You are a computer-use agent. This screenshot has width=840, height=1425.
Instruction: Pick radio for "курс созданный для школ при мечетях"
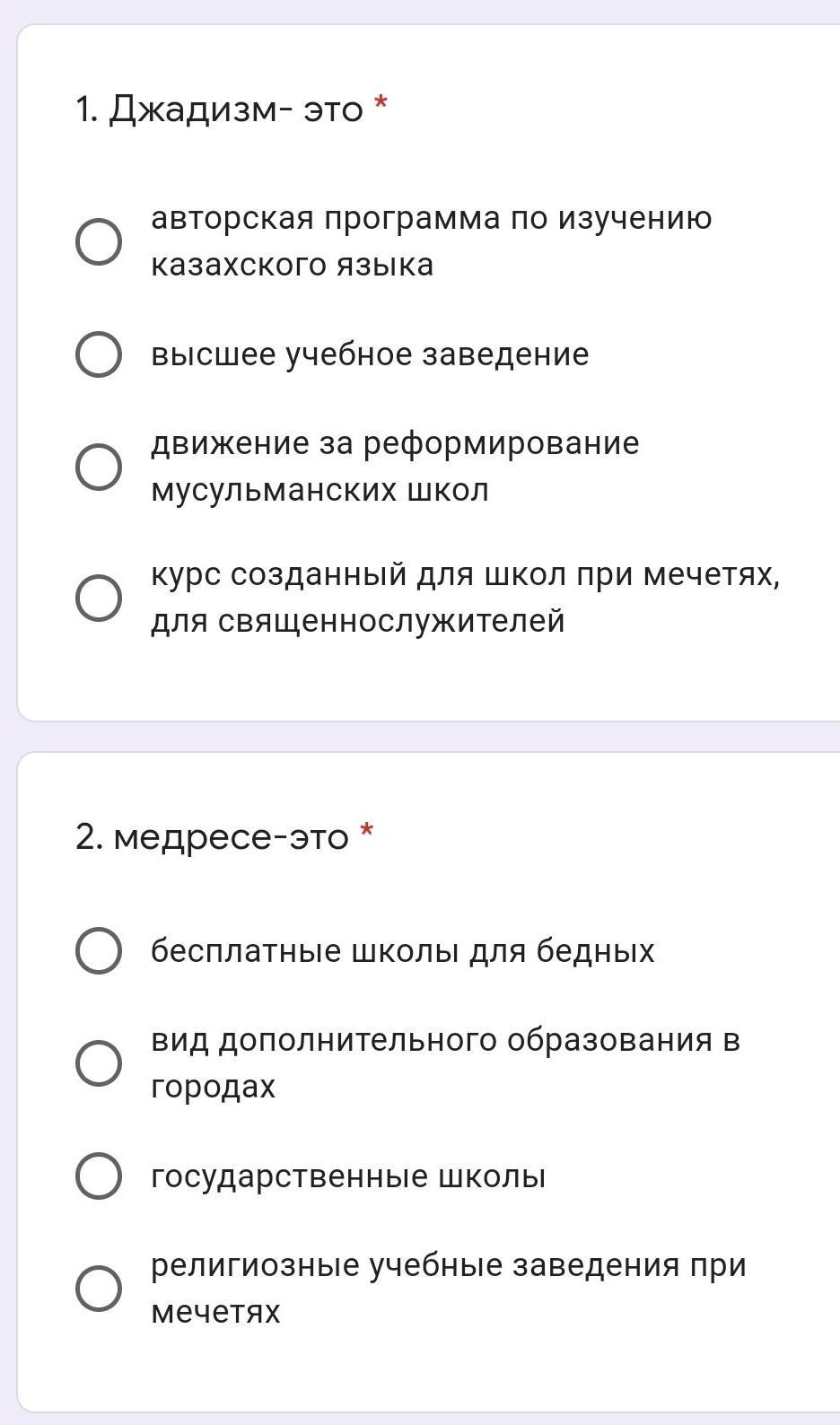(99, 598)
